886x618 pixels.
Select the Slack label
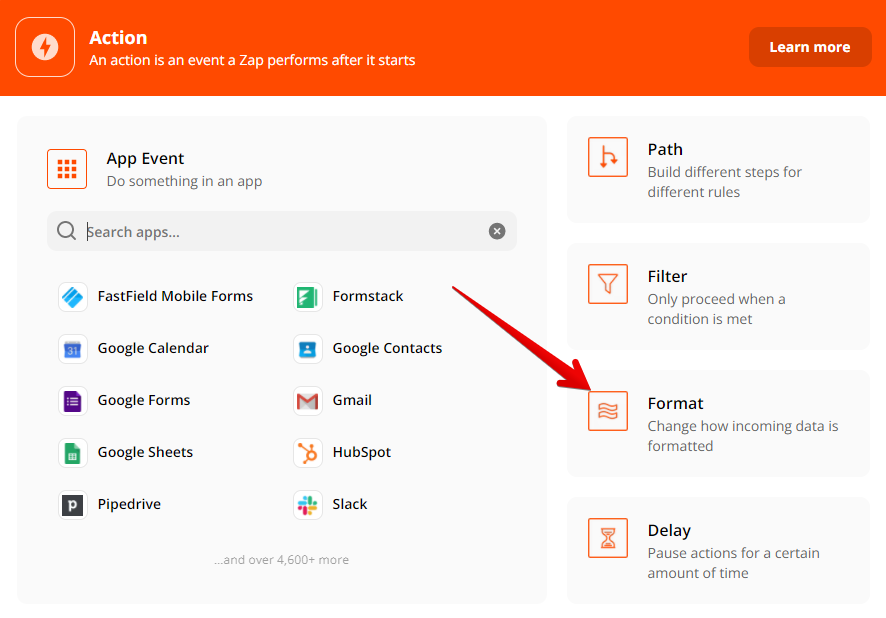[350, 504]
